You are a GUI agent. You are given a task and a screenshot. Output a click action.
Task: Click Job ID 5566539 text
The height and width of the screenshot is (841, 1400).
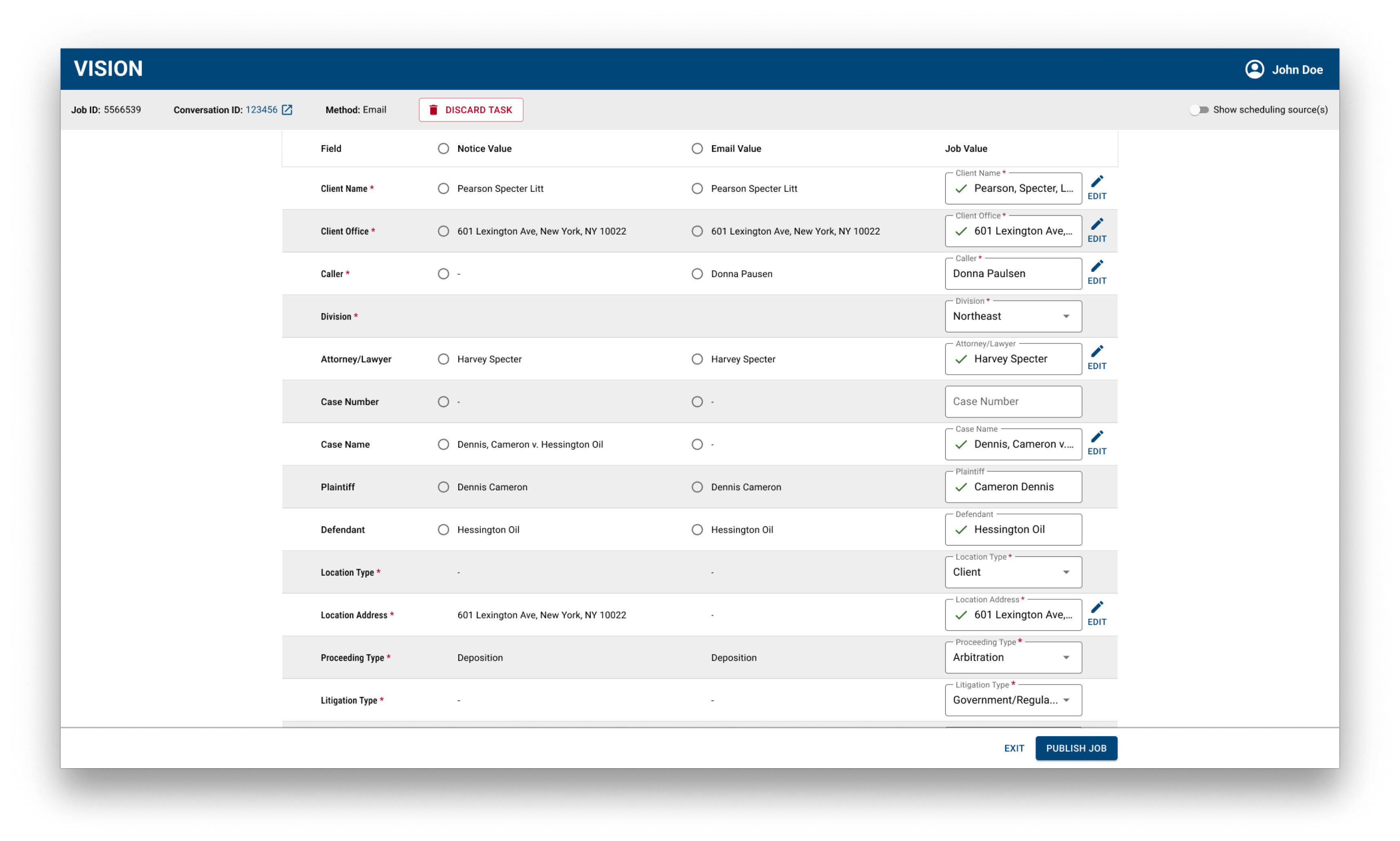tap(106, 110)
